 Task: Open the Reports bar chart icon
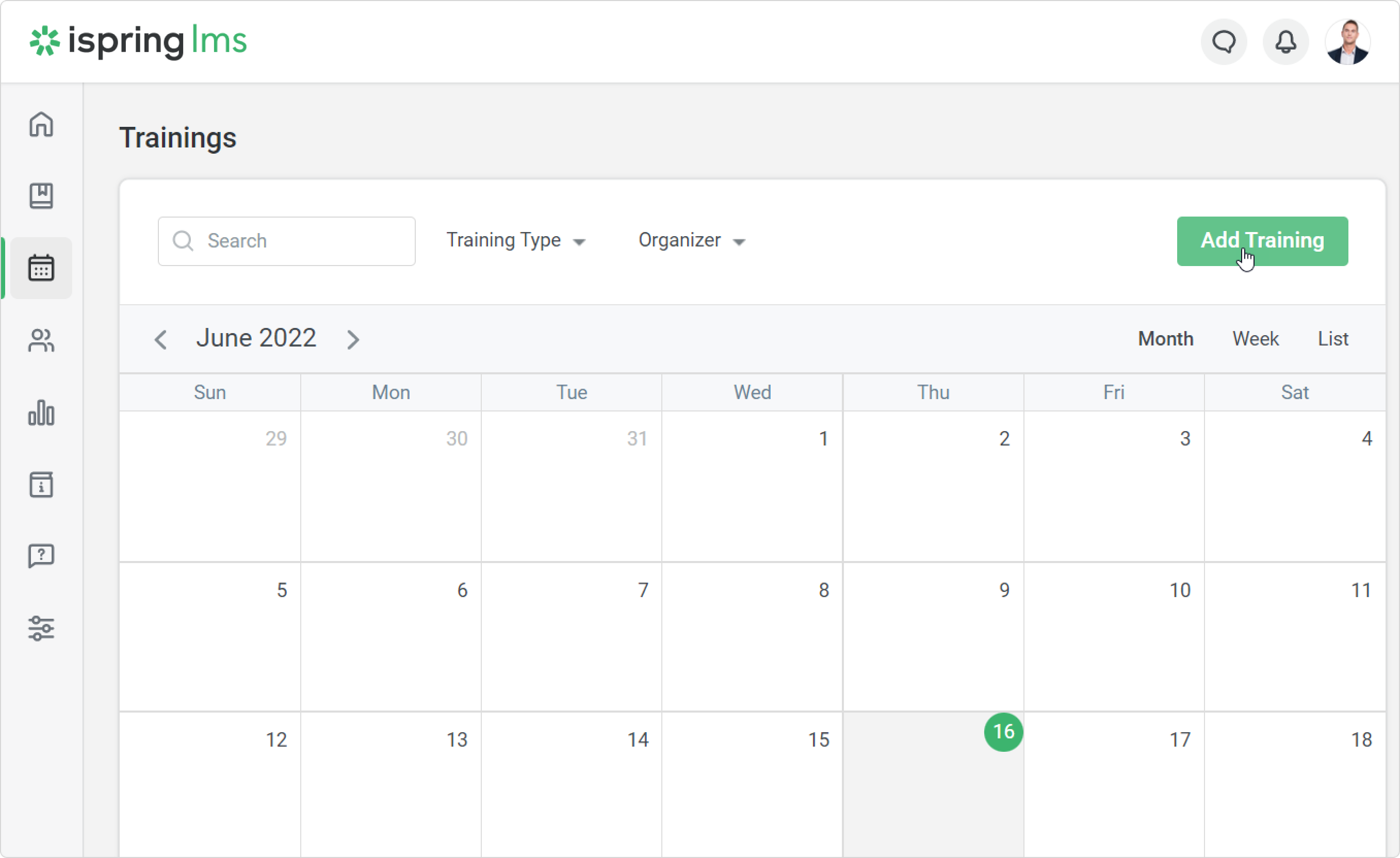click(41, 413)
